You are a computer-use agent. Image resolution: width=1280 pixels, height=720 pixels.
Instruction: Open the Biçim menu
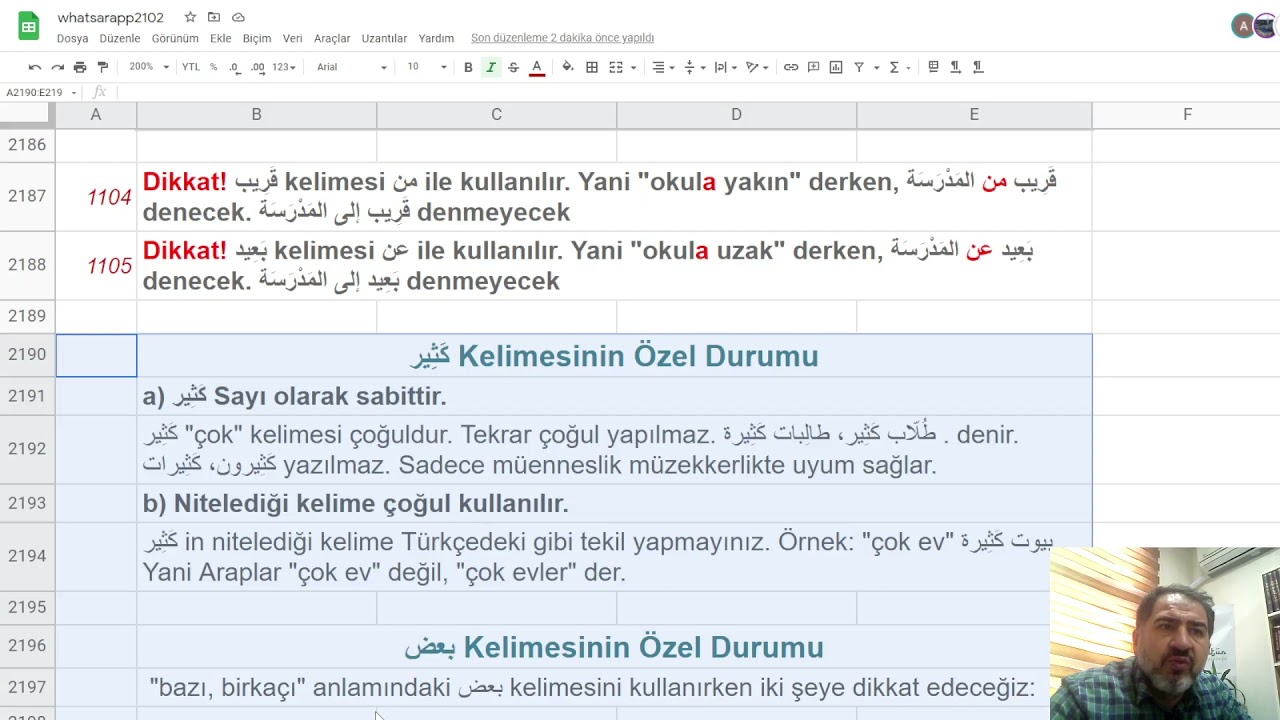point(257,38)
